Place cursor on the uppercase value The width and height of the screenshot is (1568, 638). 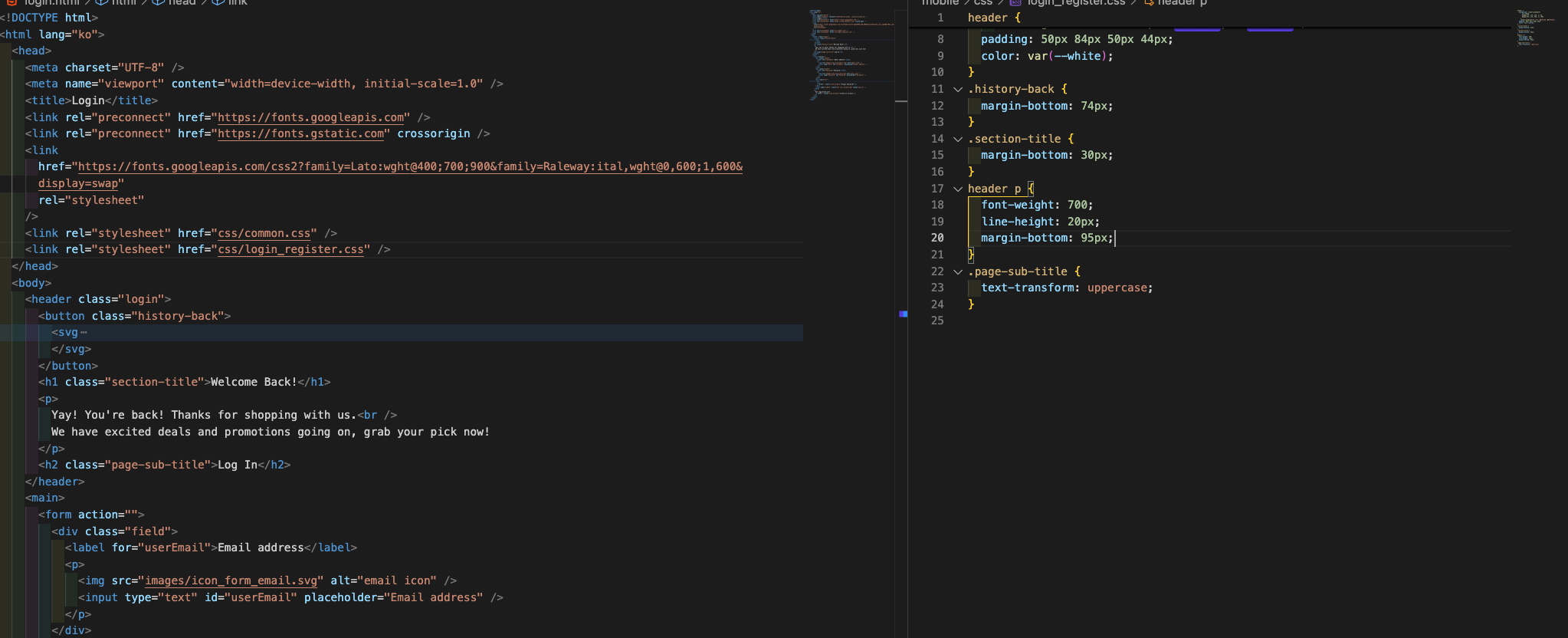point(1117,288)
